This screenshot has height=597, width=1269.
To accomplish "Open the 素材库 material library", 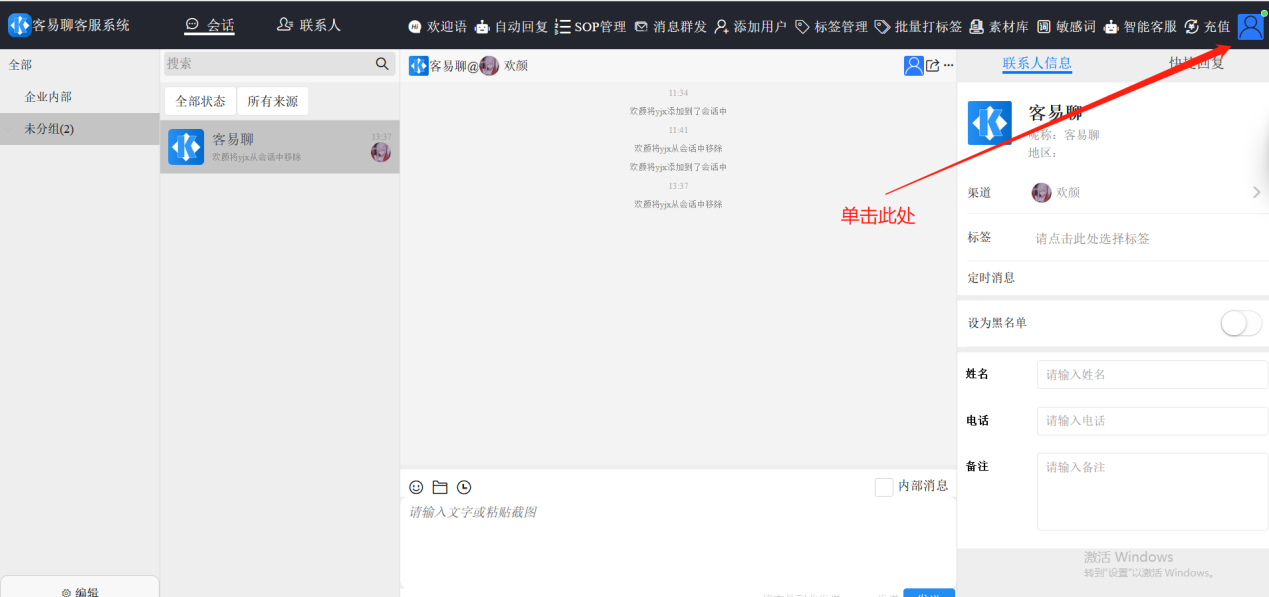I will [998, 27].
